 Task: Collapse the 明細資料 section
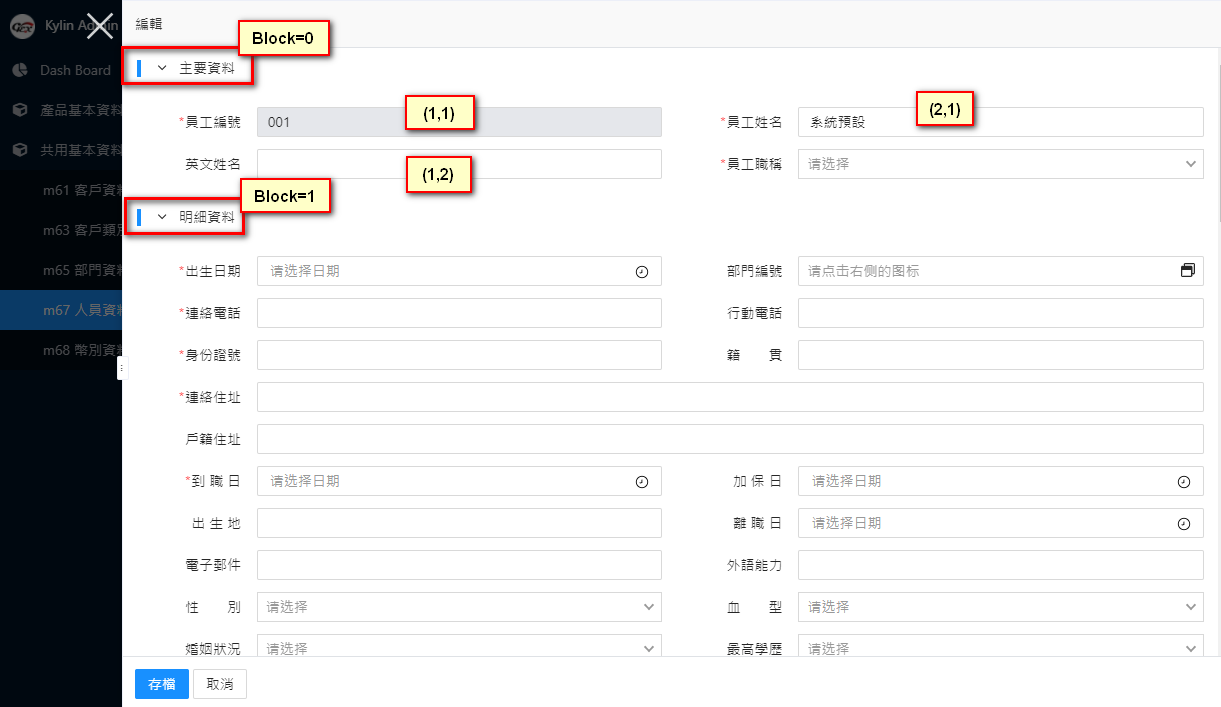coord(162,216)
